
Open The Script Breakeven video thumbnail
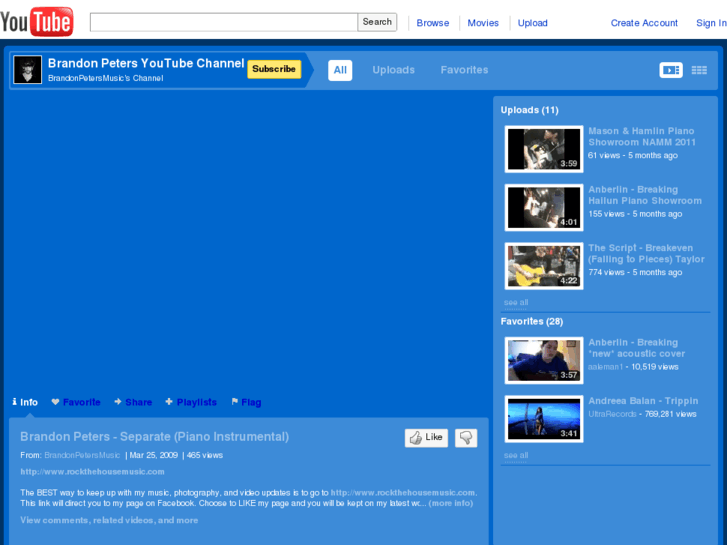click(x=544, y=266)
